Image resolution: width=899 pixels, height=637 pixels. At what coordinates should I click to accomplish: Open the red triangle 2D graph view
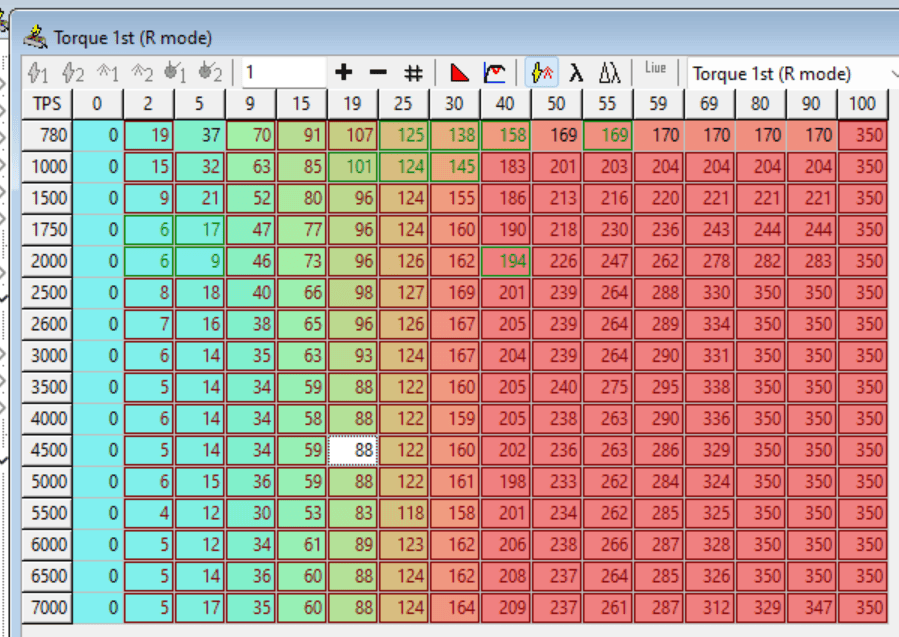[x=459, y=73]
